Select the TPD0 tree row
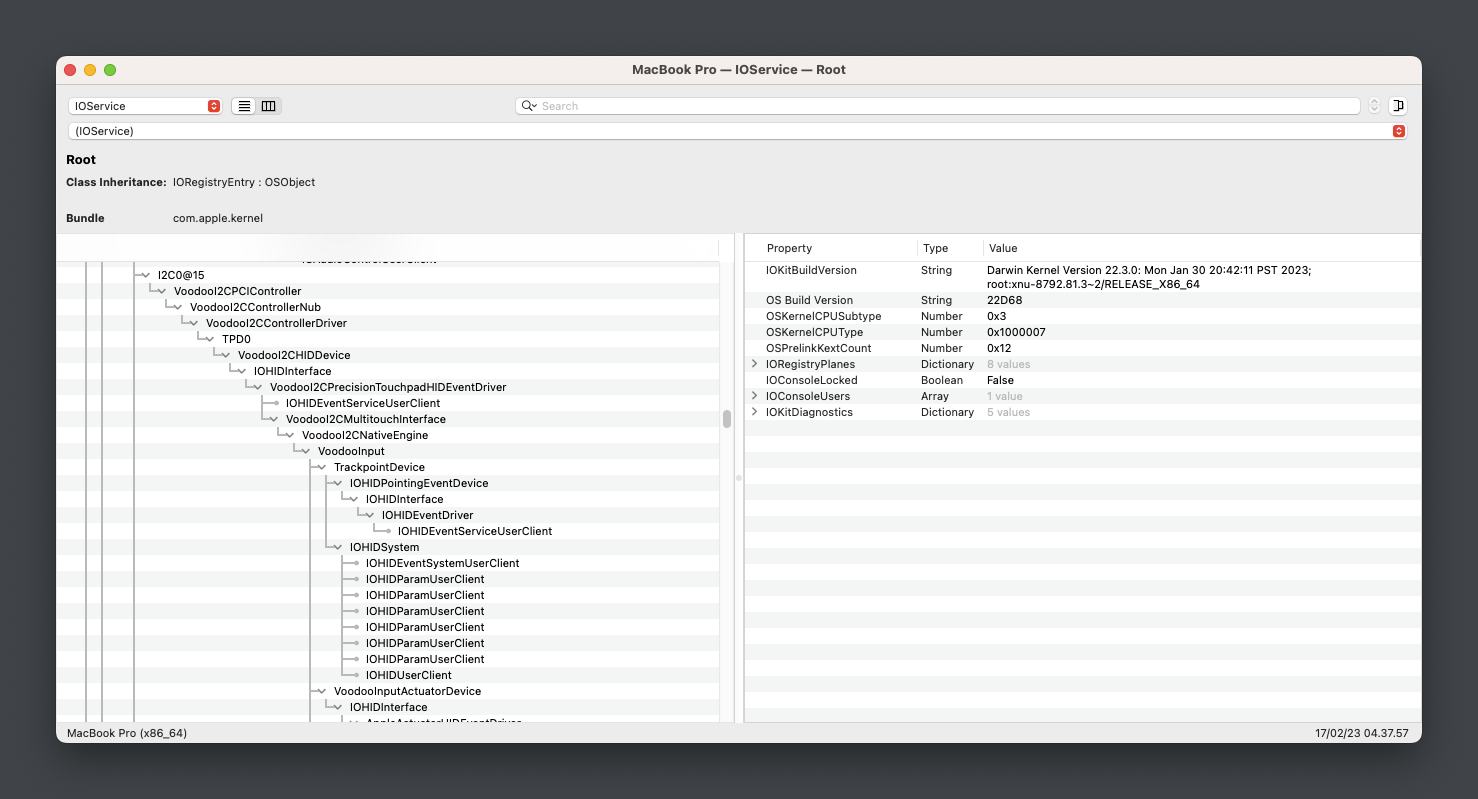This screenshot has width=1478, height=799. (388, 339)
